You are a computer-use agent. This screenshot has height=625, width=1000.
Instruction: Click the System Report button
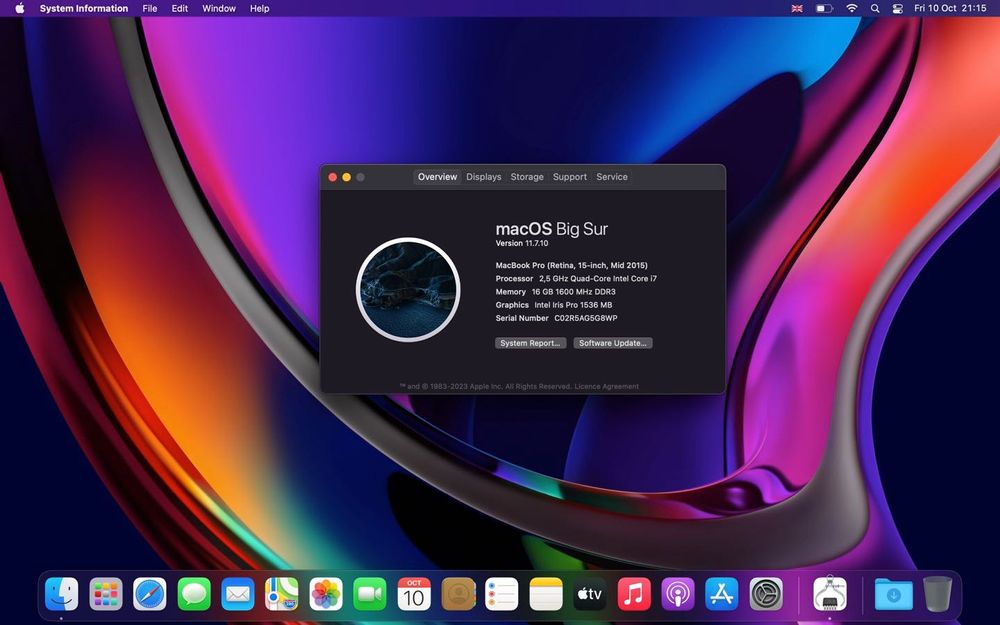(530, 343)
